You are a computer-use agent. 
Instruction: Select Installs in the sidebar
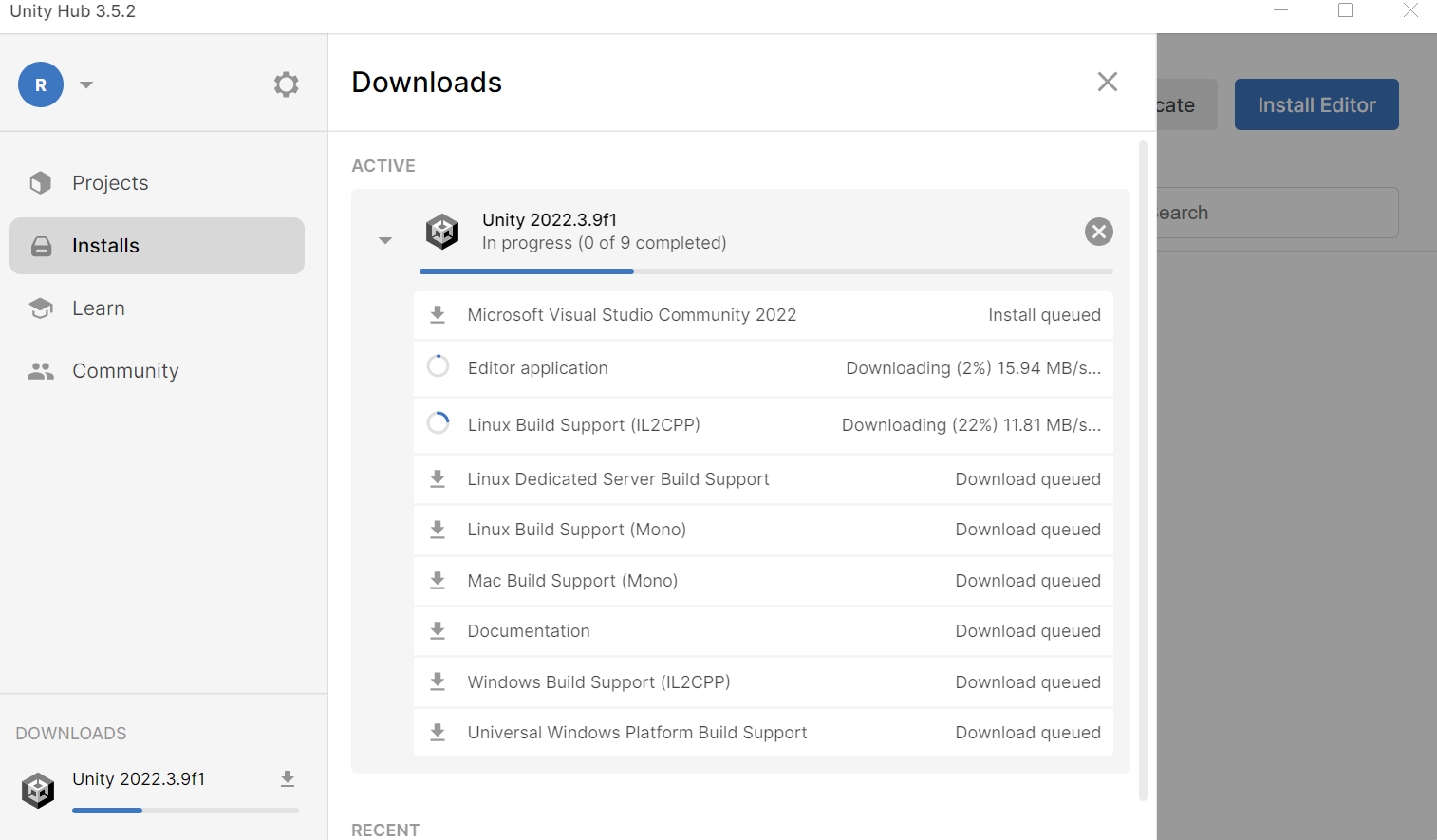[x=157, y=246]
